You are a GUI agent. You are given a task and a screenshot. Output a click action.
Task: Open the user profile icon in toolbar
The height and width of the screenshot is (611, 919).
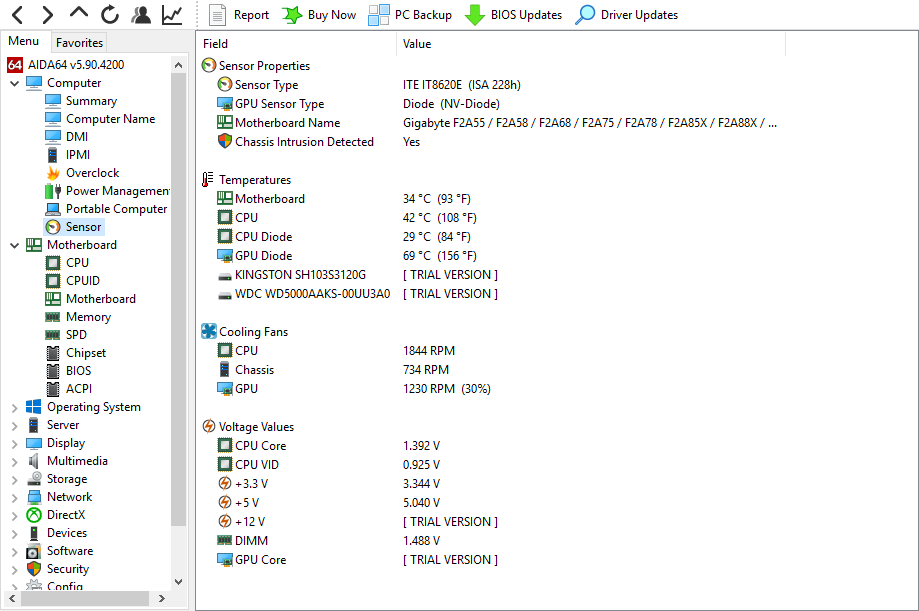point(141,15)
